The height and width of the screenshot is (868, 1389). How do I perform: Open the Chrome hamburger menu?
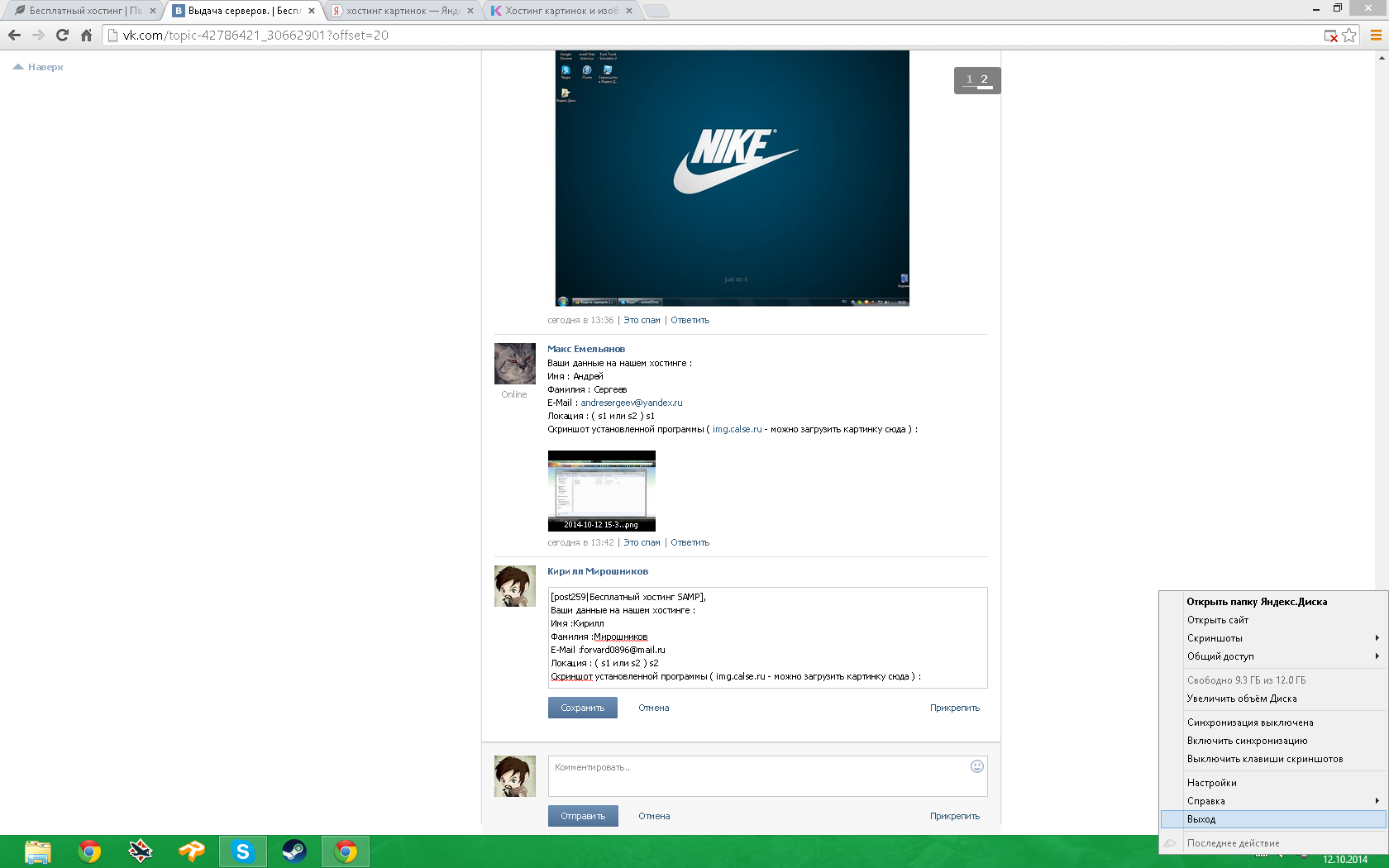tap(1376, 35)
